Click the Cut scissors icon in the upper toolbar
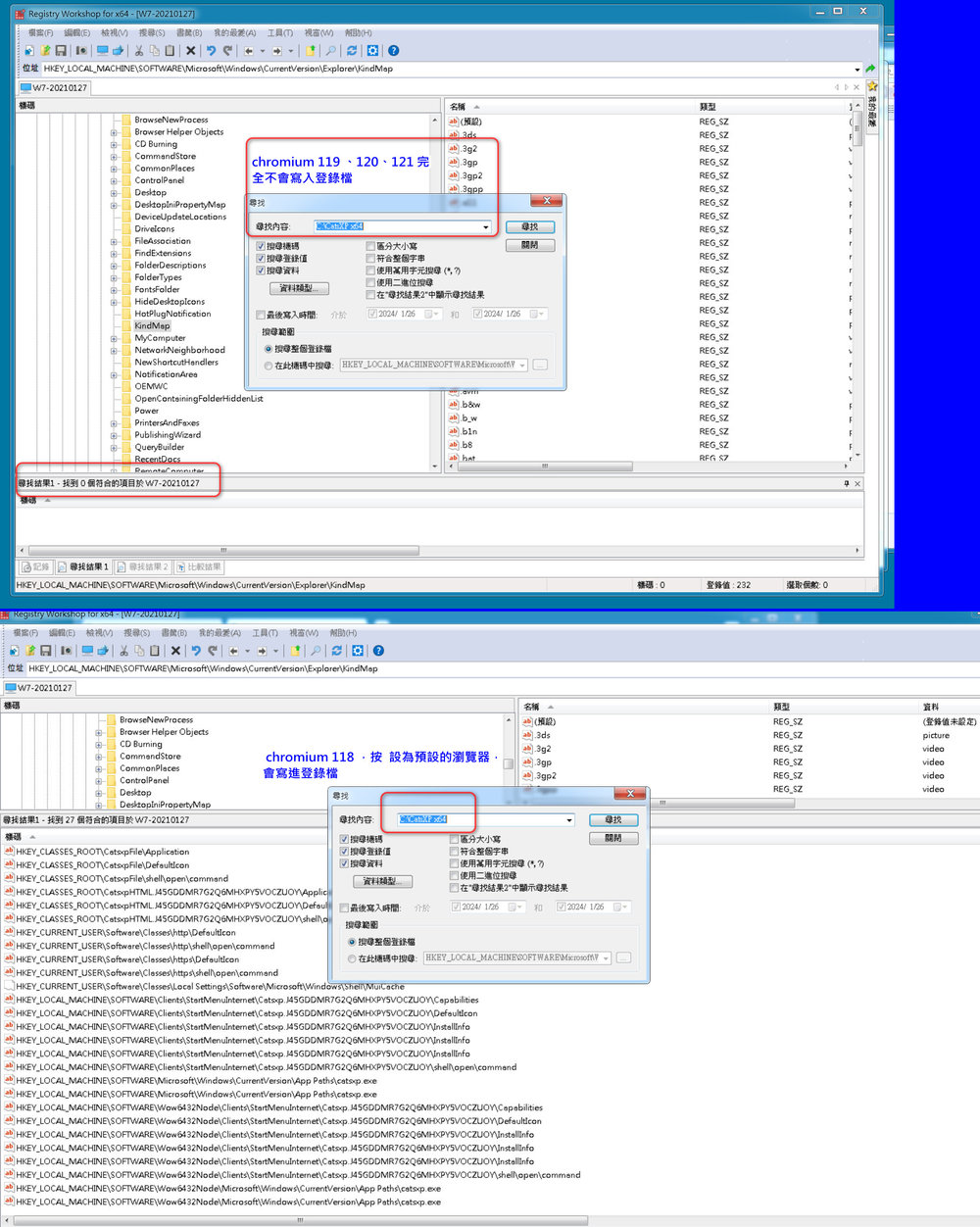 139,51
